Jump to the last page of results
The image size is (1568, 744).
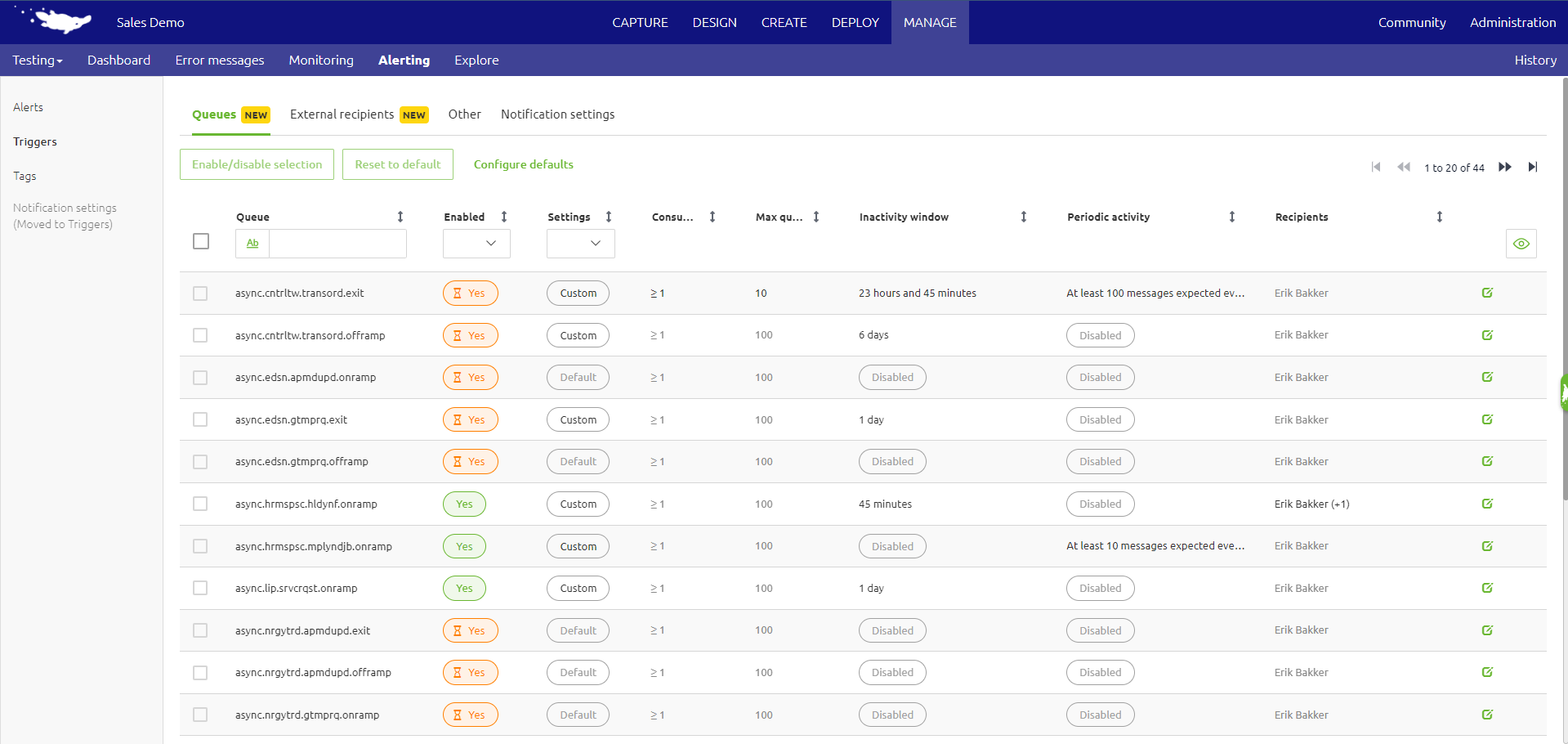click(1533, 167)
